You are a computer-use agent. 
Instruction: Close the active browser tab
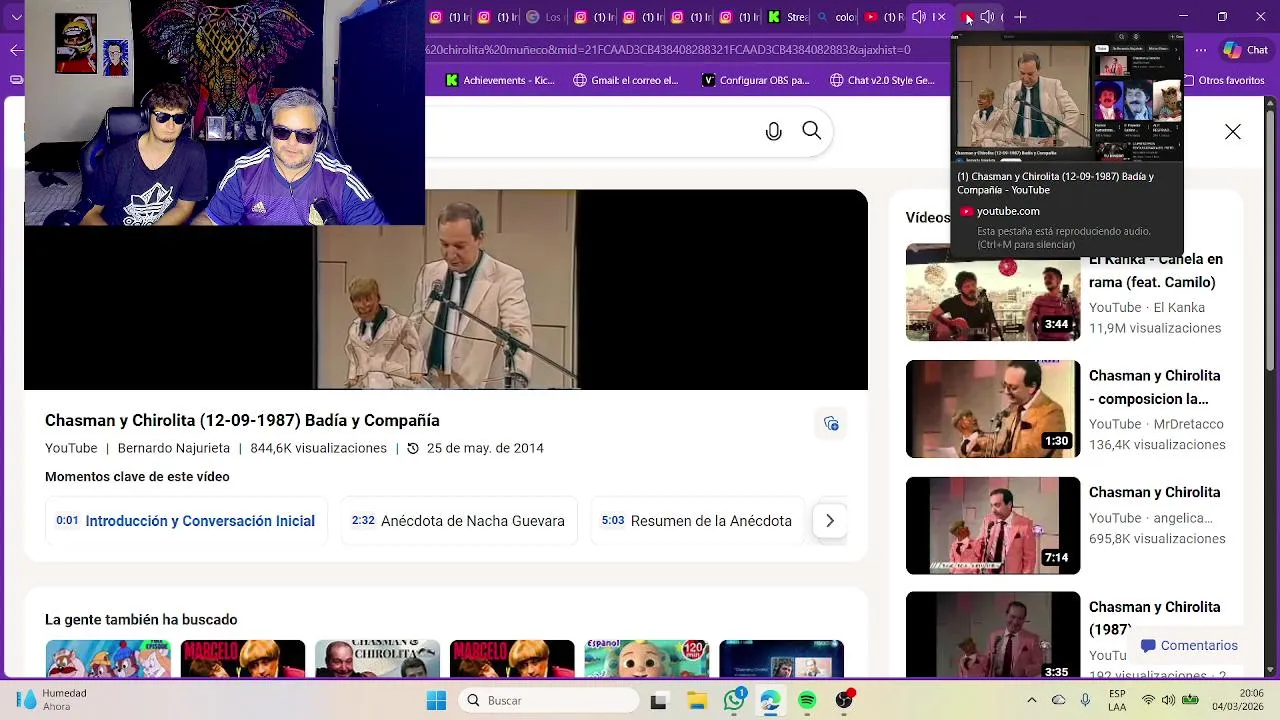point(940,17)
